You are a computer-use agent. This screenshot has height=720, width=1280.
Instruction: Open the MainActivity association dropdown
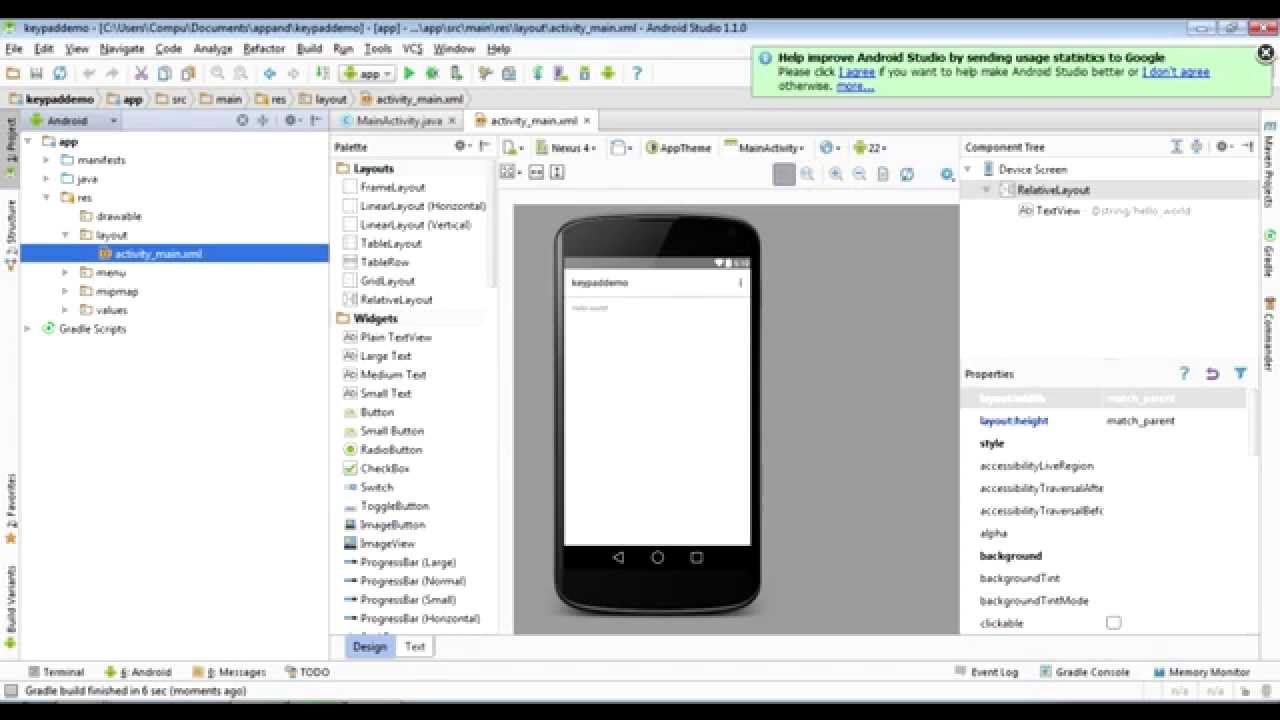coord(765,147)
